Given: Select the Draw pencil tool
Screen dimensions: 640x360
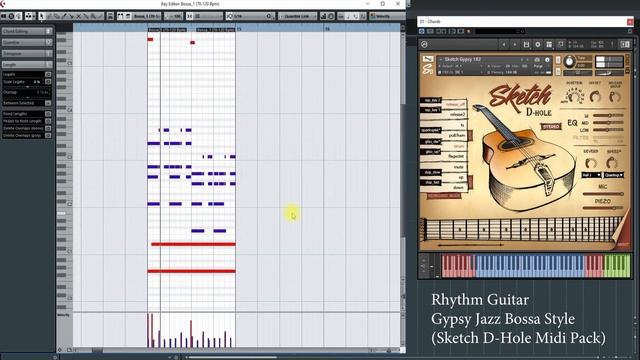Looking at the screenshot, I should pos(49,16).
